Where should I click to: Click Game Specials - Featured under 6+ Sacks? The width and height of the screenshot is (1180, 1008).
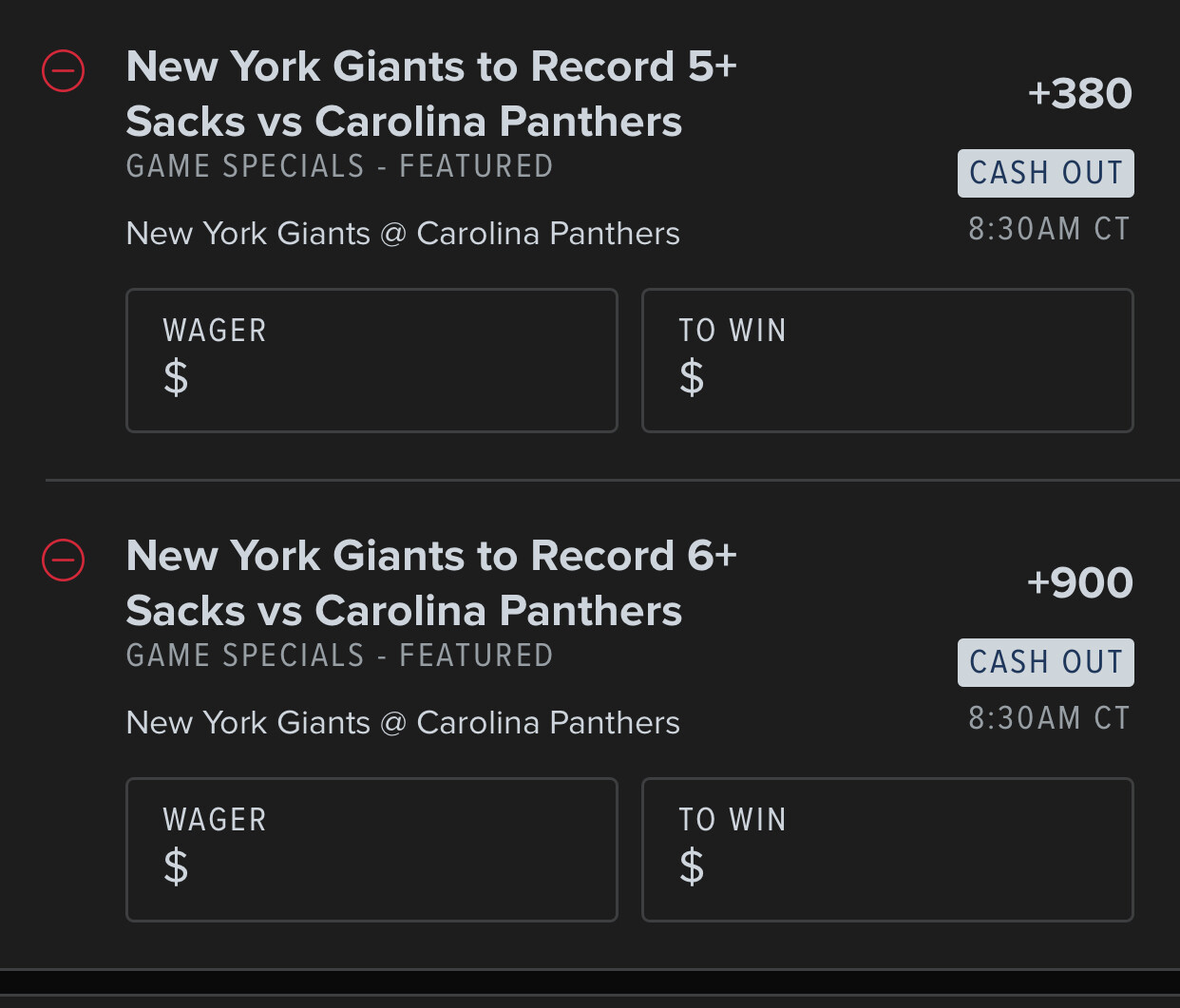[339, 656]
